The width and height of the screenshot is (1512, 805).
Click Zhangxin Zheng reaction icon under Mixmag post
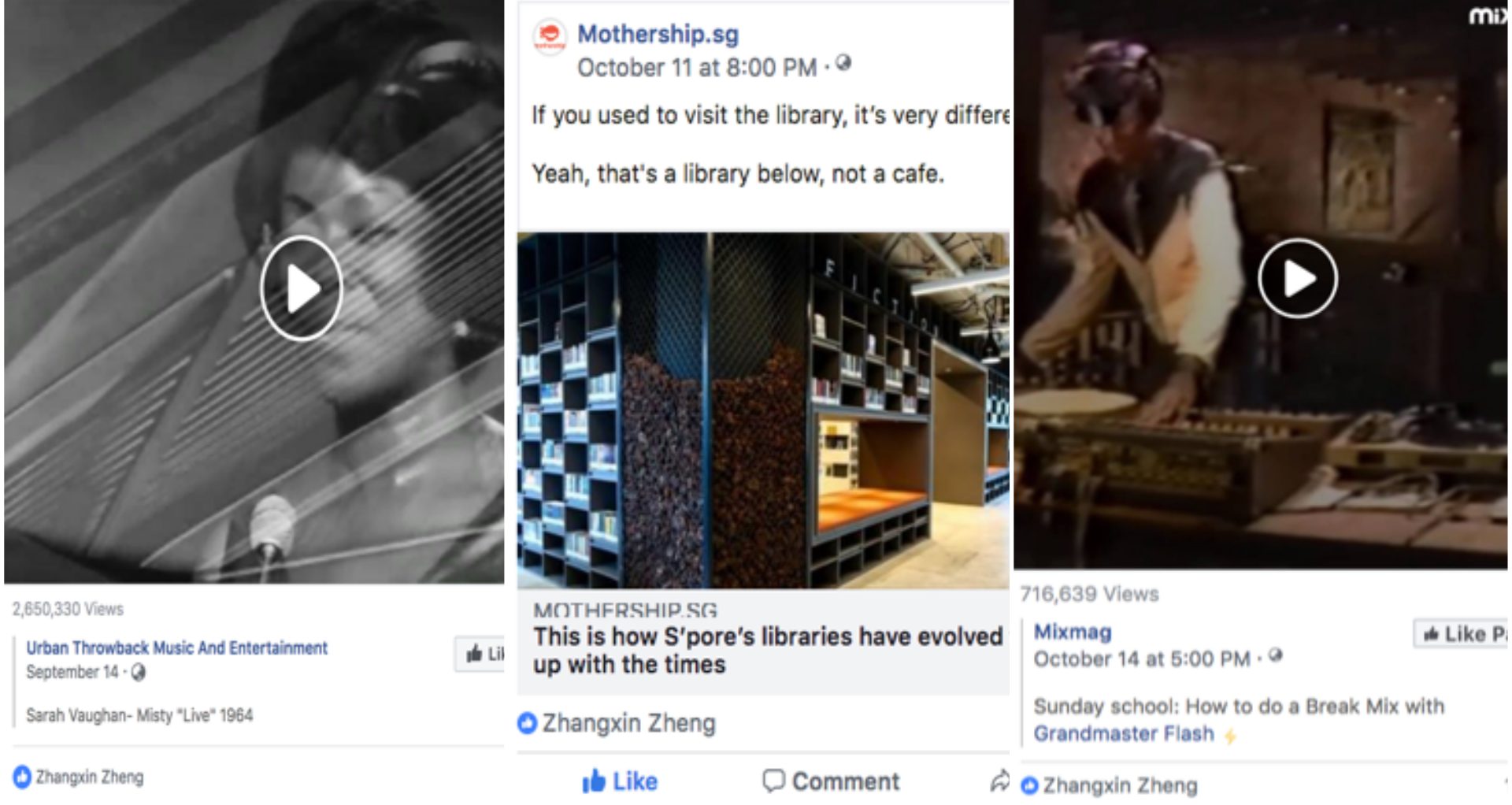click(x=1029, y=785)
